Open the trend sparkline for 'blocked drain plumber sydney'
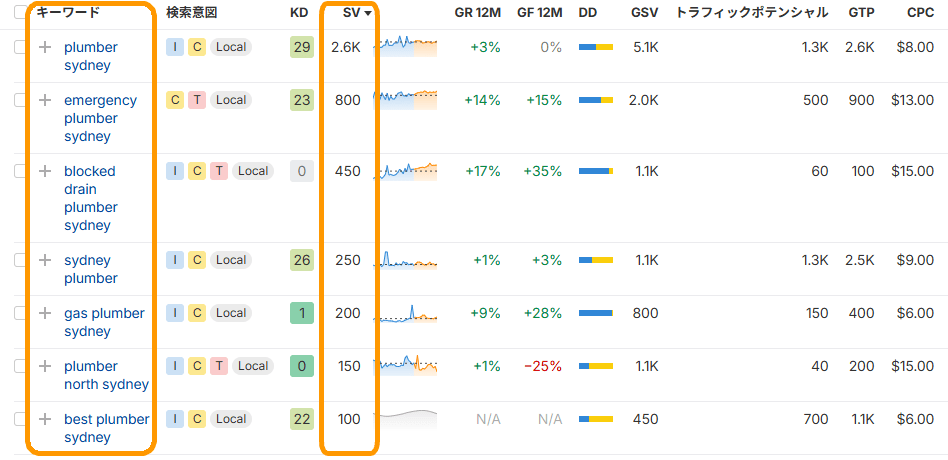 (405, 171)
